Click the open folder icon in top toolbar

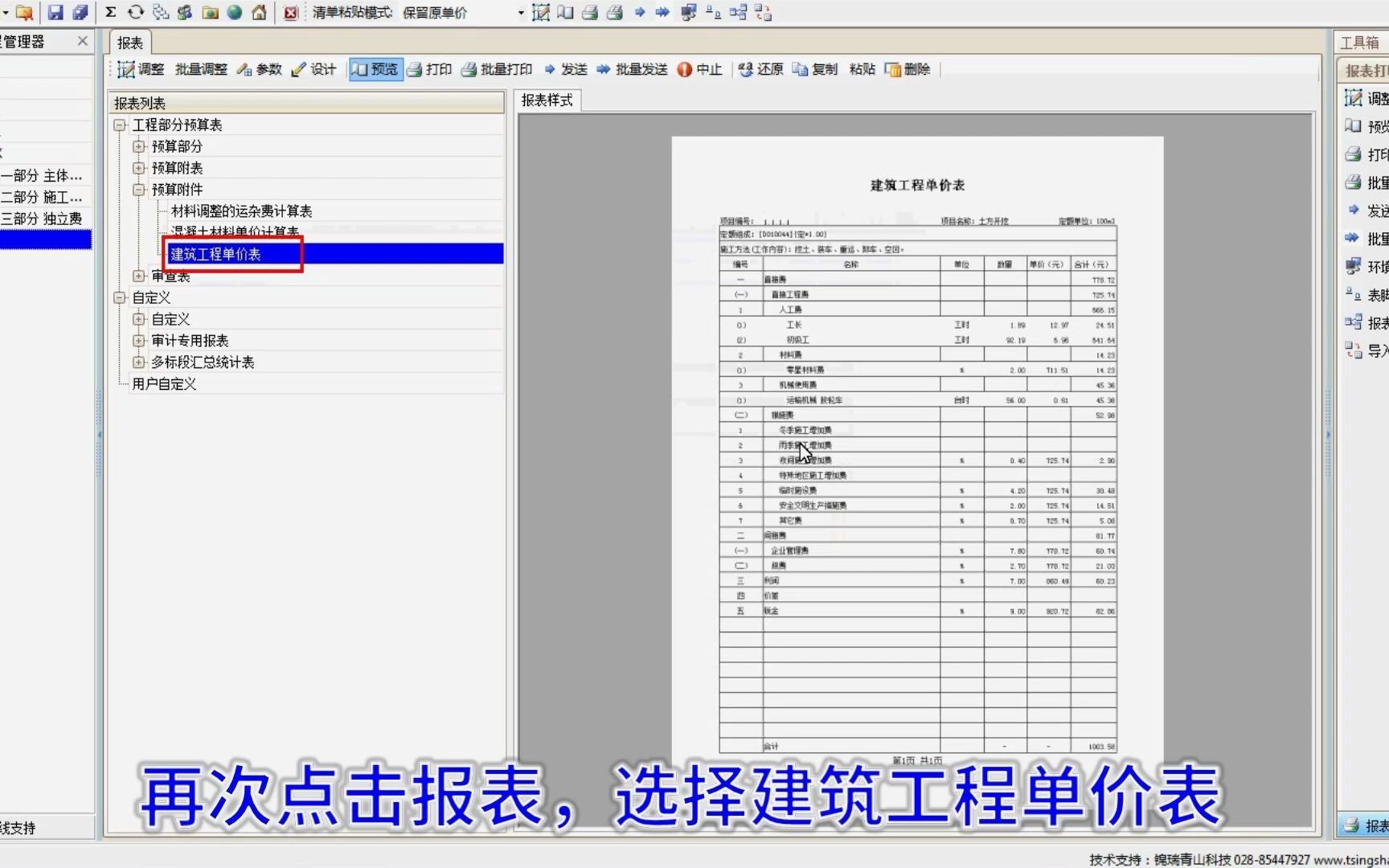[x=25, y=12]
